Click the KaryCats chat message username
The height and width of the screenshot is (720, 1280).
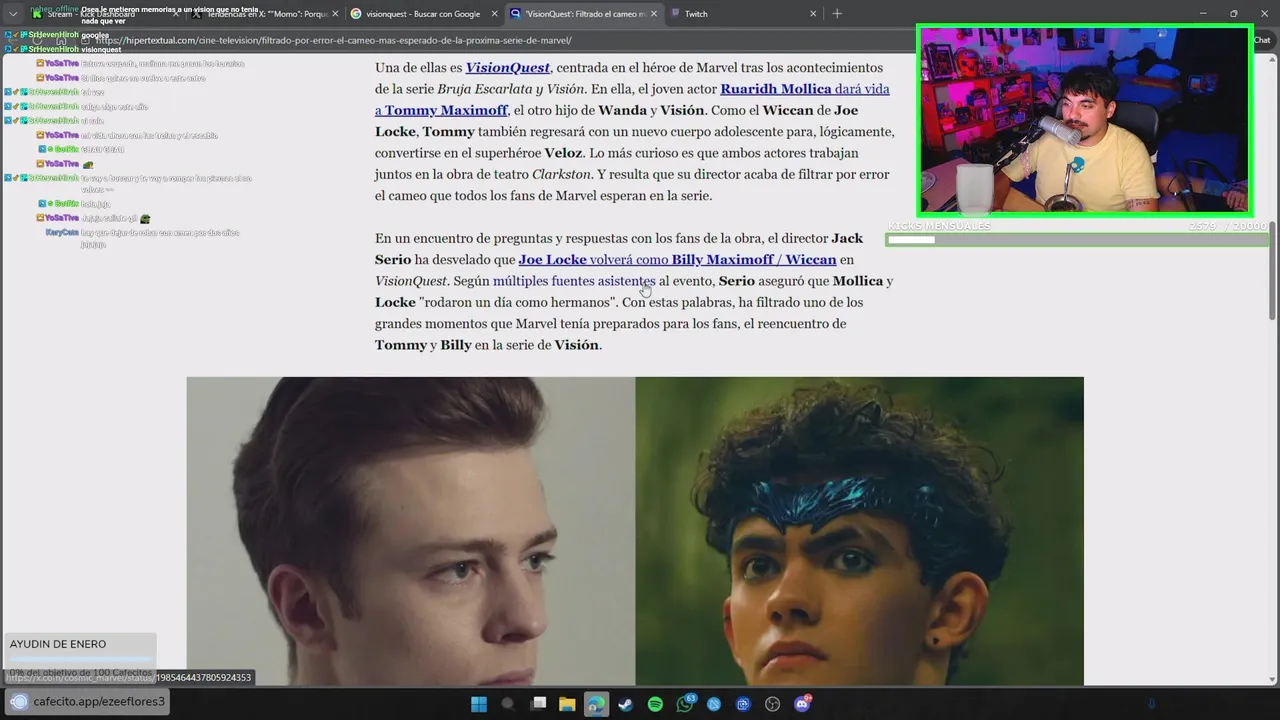[62, 232]
